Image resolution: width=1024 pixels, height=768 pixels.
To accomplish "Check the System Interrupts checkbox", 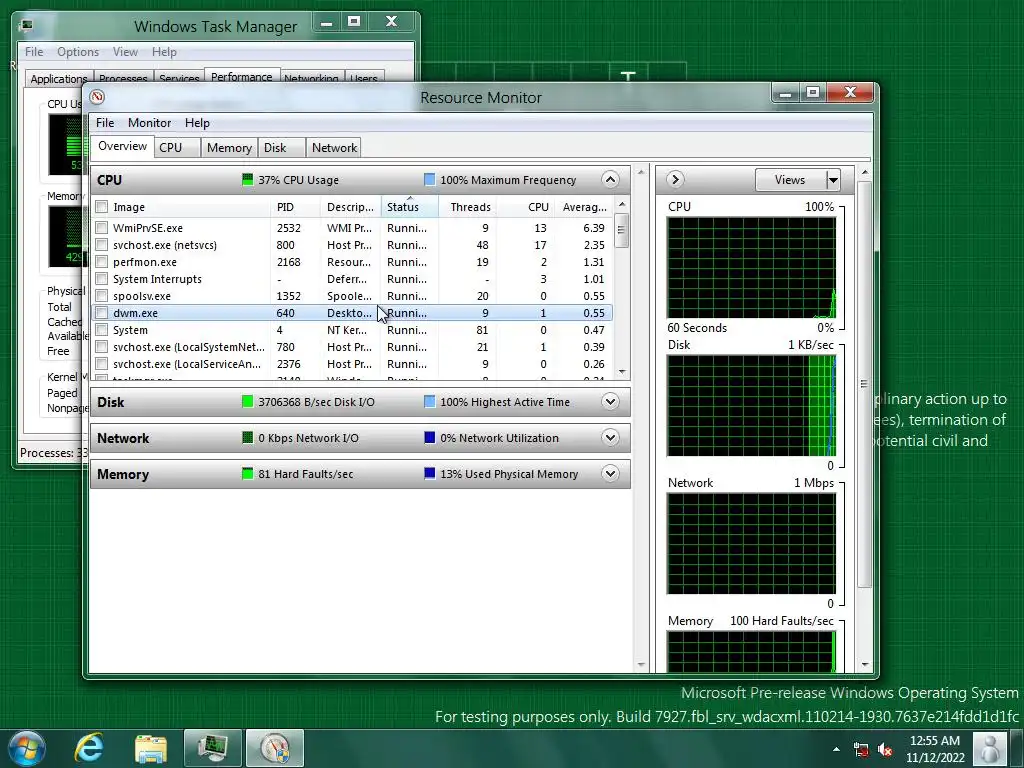I will pos(101,279).
